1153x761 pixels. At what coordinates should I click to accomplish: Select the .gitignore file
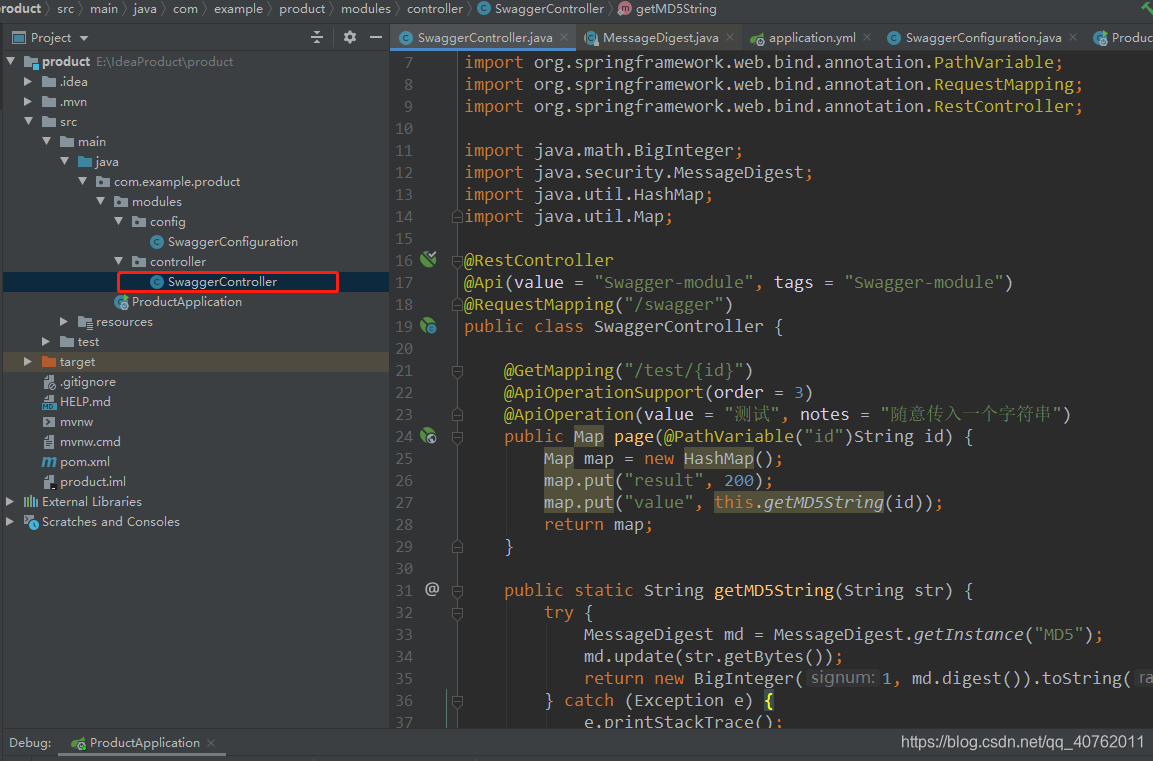tap(79, 382)
